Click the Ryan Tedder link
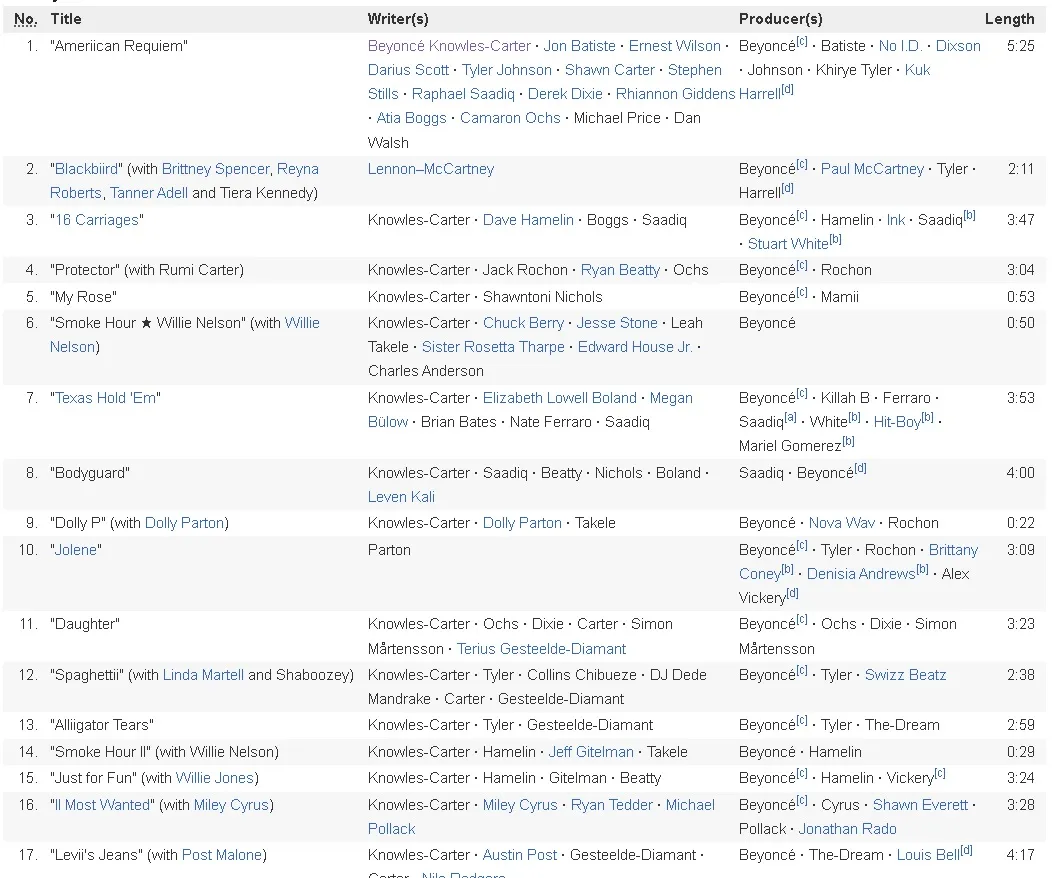 tap(611, 804)
